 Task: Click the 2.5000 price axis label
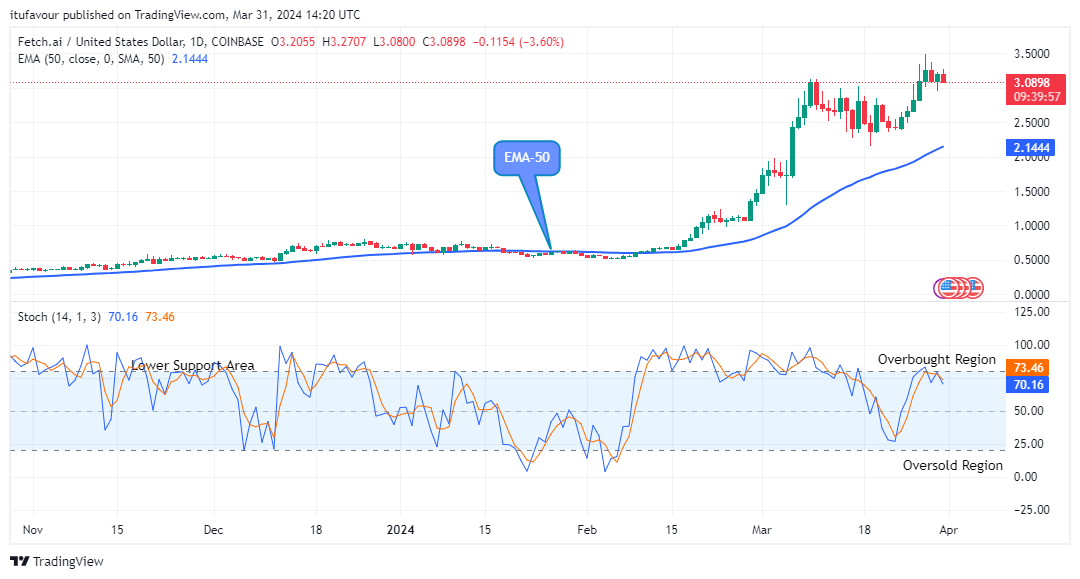tap(1032, 123)
